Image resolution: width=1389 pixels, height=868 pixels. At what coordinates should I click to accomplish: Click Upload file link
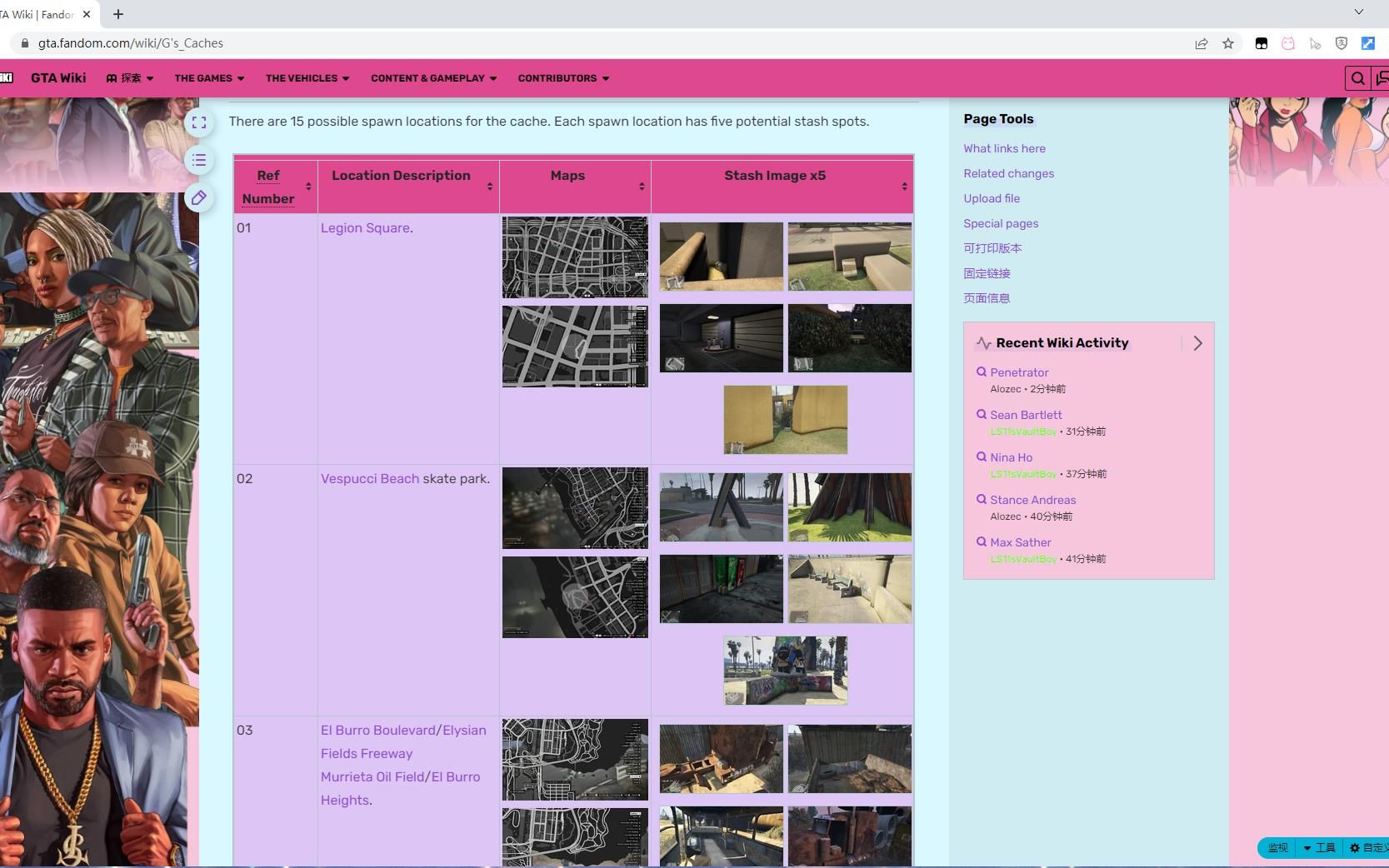pos(992,198)
